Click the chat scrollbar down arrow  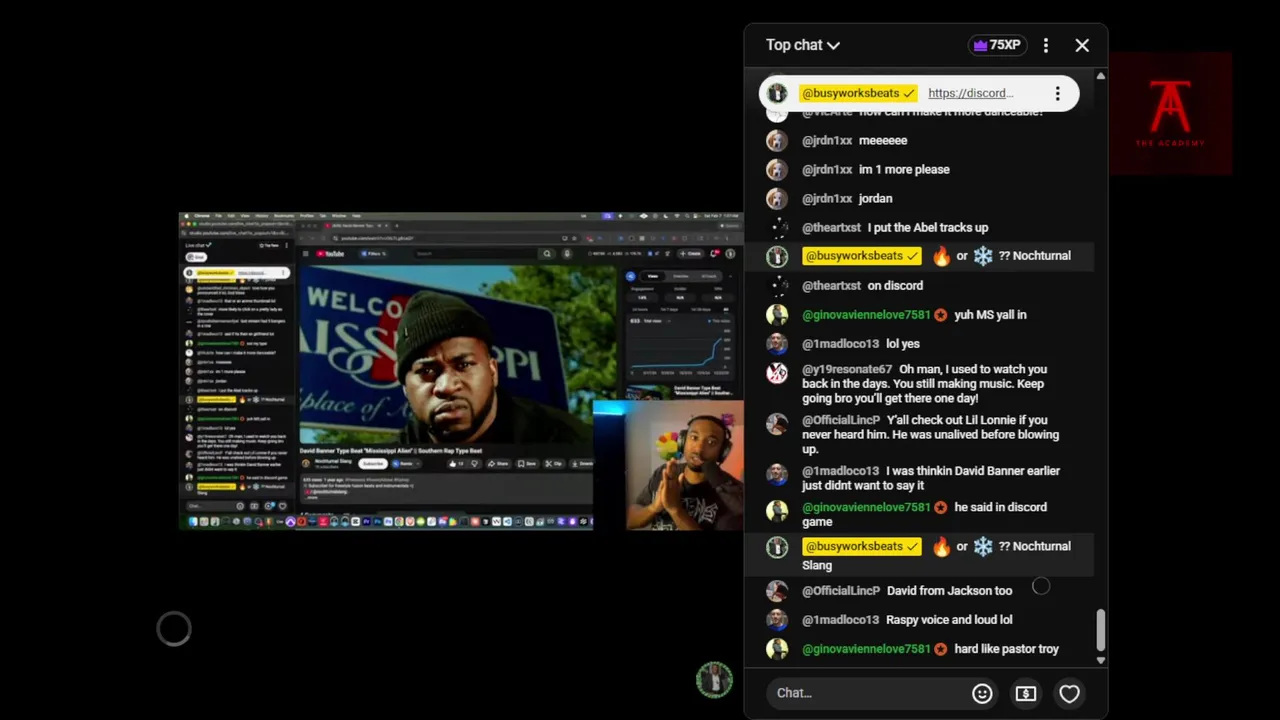[x=1101, y=660]
